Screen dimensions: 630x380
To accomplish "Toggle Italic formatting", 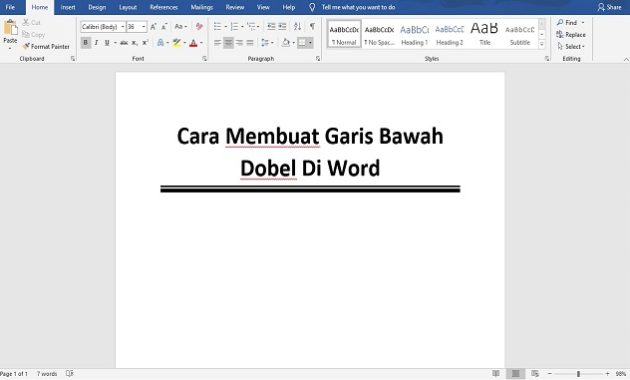I will [x=96, y=43].
